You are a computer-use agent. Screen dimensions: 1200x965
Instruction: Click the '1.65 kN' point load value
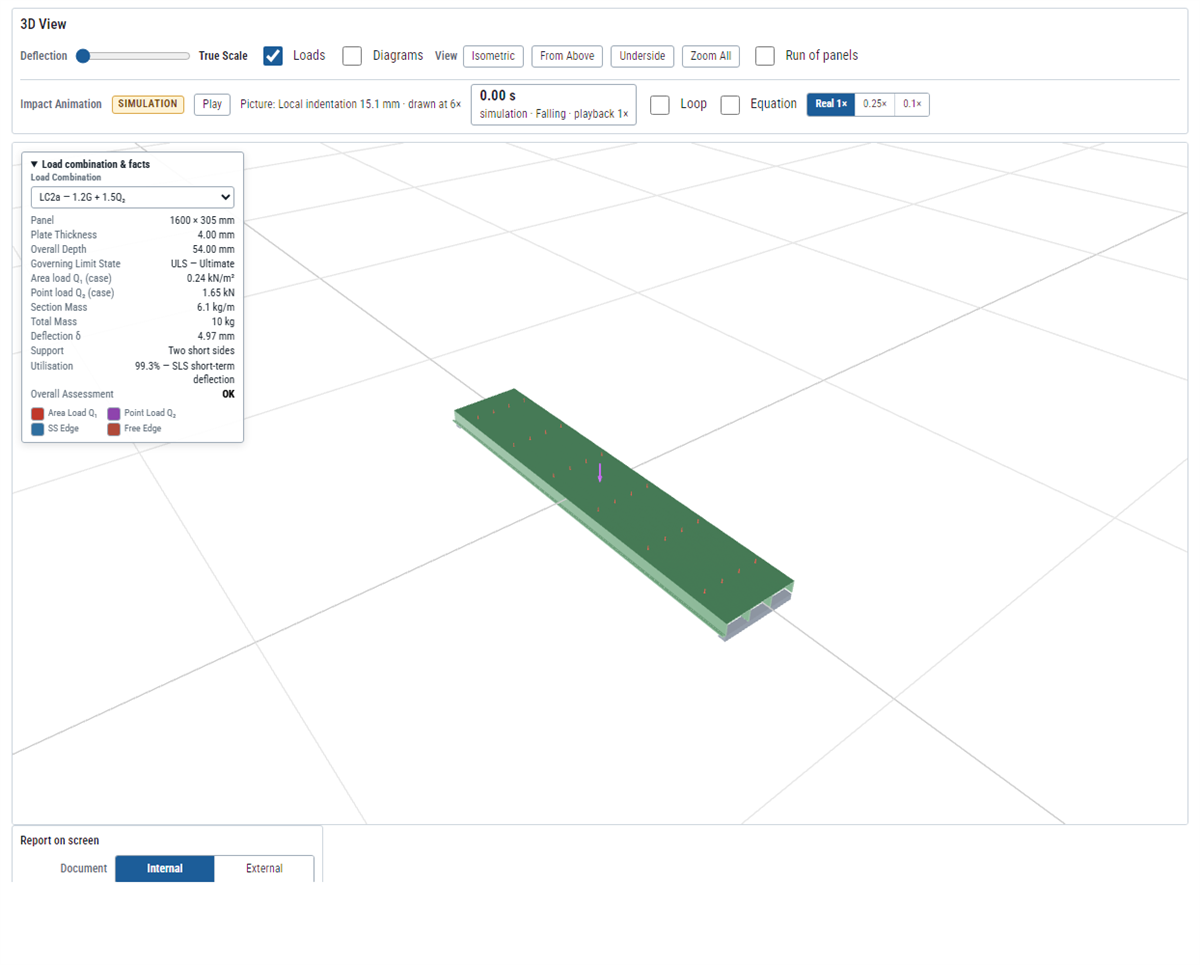pyautogui.click(x=218, y=293)
